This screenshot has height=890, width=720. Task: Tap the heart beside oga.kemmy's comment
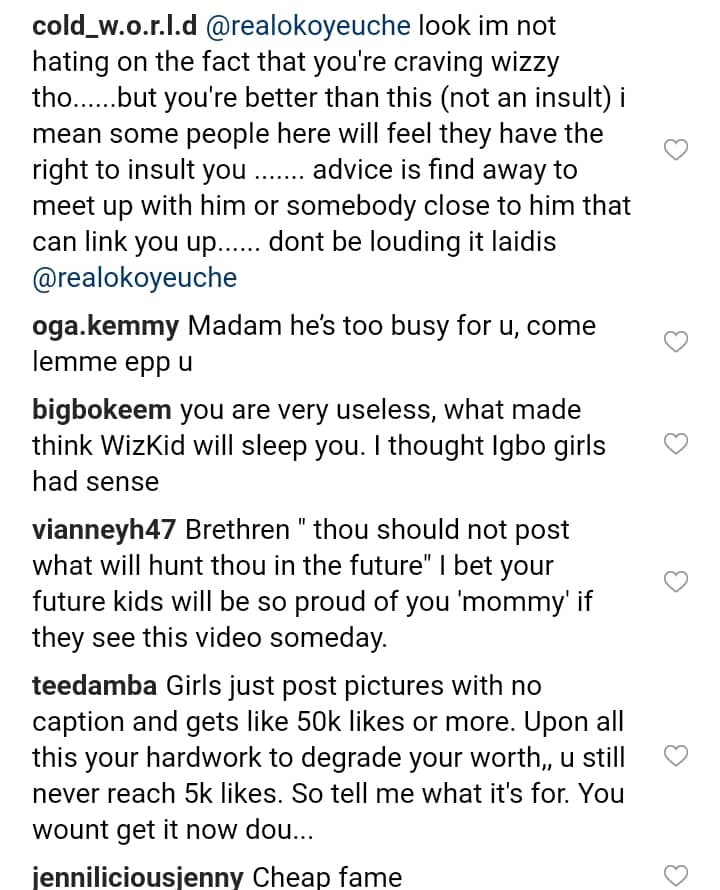pos(677,342)
